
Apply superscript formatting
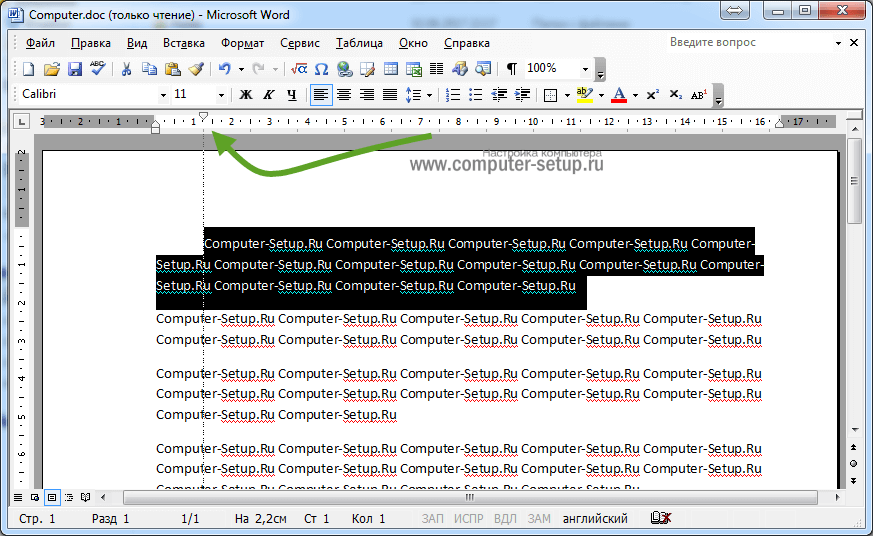[652, 95]
